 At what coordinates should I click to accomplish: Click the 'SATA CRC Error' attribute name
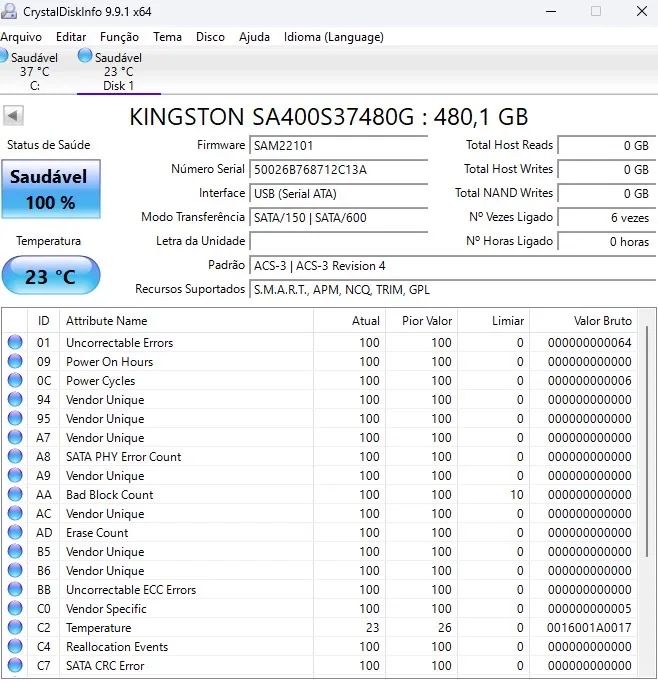105,665
